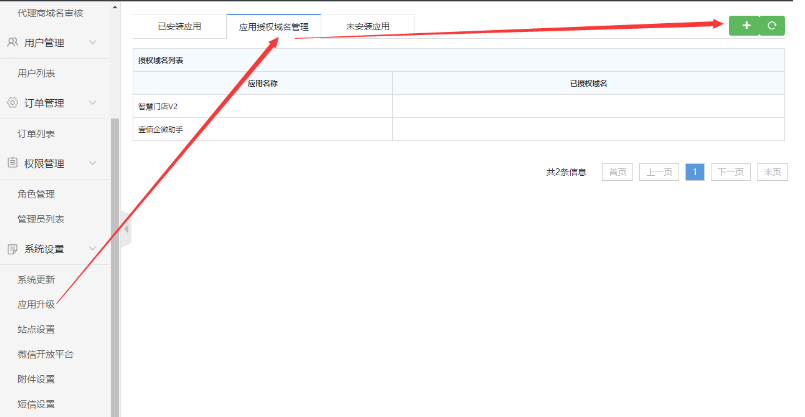Open 站点设置 menu item

pyautogui.click(x=36, y=330)
